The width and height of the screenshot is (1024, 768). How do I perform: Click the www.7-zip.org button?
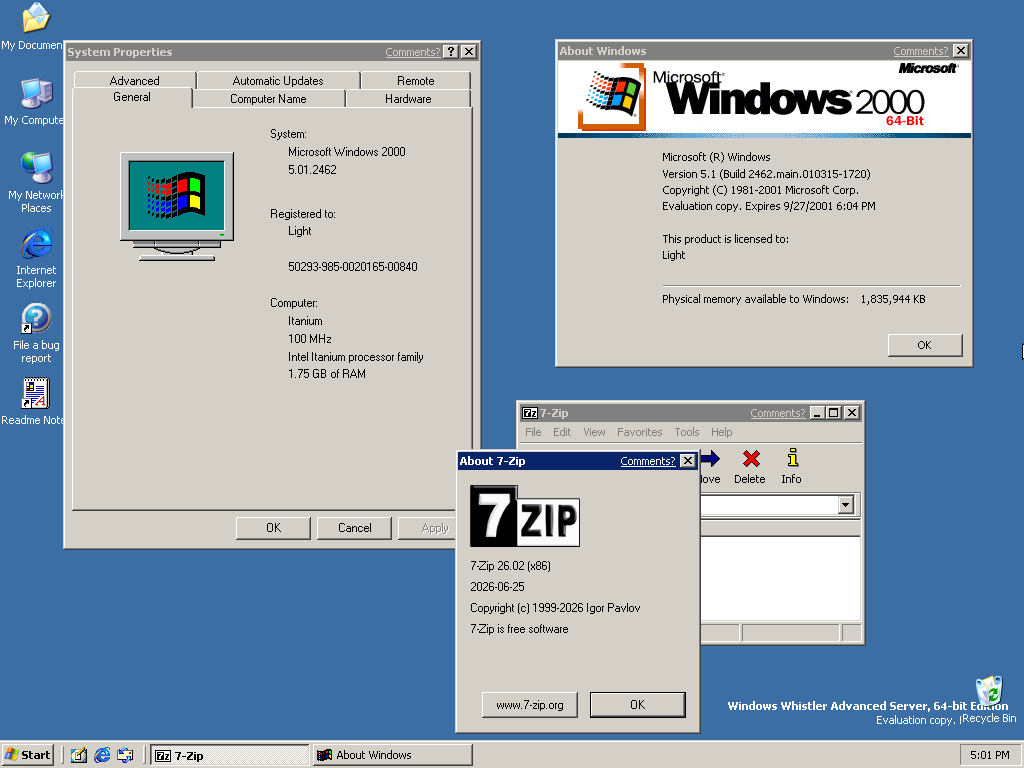[530, 705]
